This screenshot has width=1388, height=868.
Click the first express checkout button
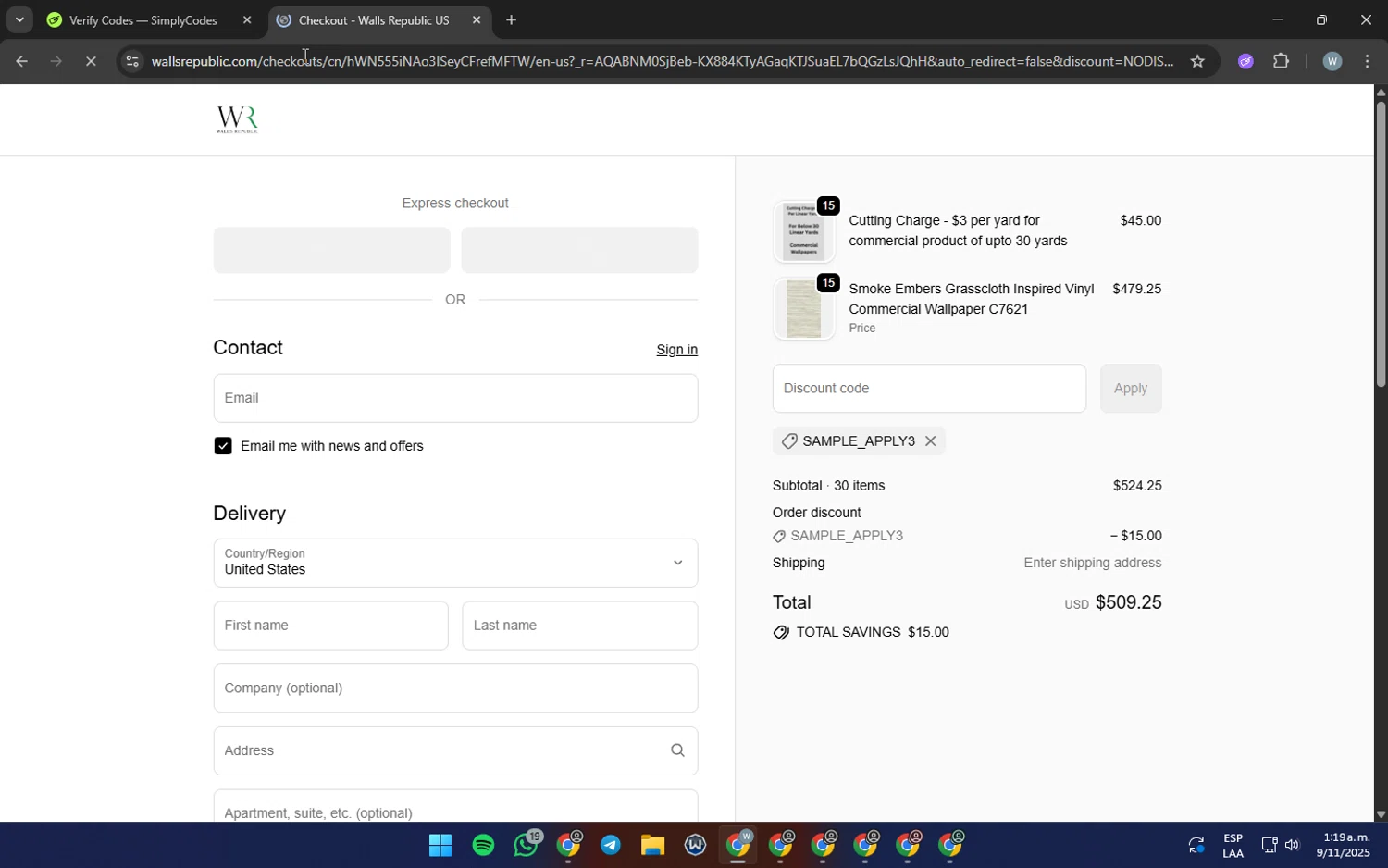331,250
